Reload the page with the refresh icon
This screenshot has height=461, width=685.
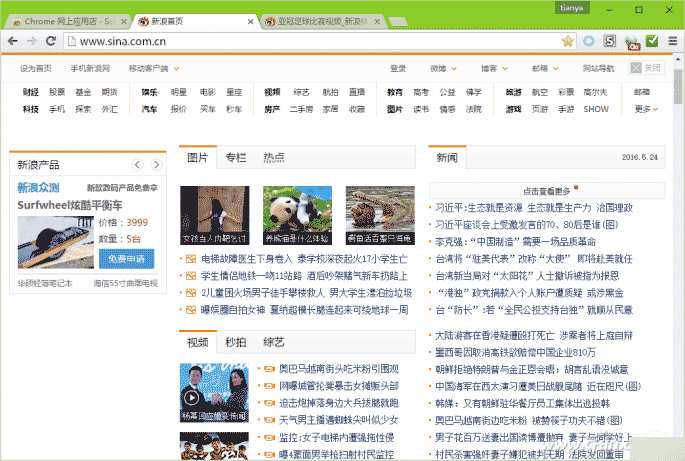tap(51, 41)
